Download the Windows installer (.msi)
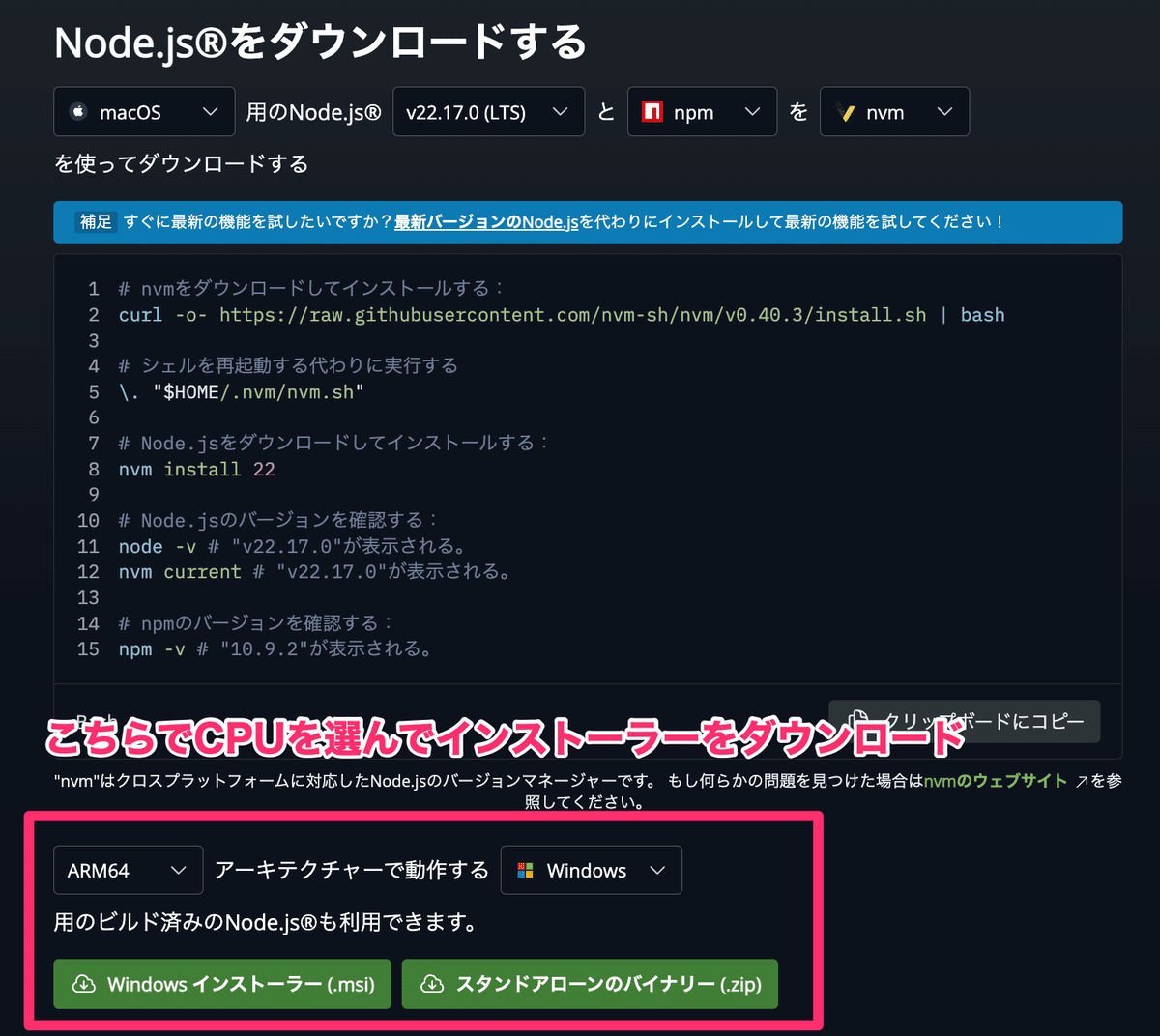 click(x=221, y=984)
